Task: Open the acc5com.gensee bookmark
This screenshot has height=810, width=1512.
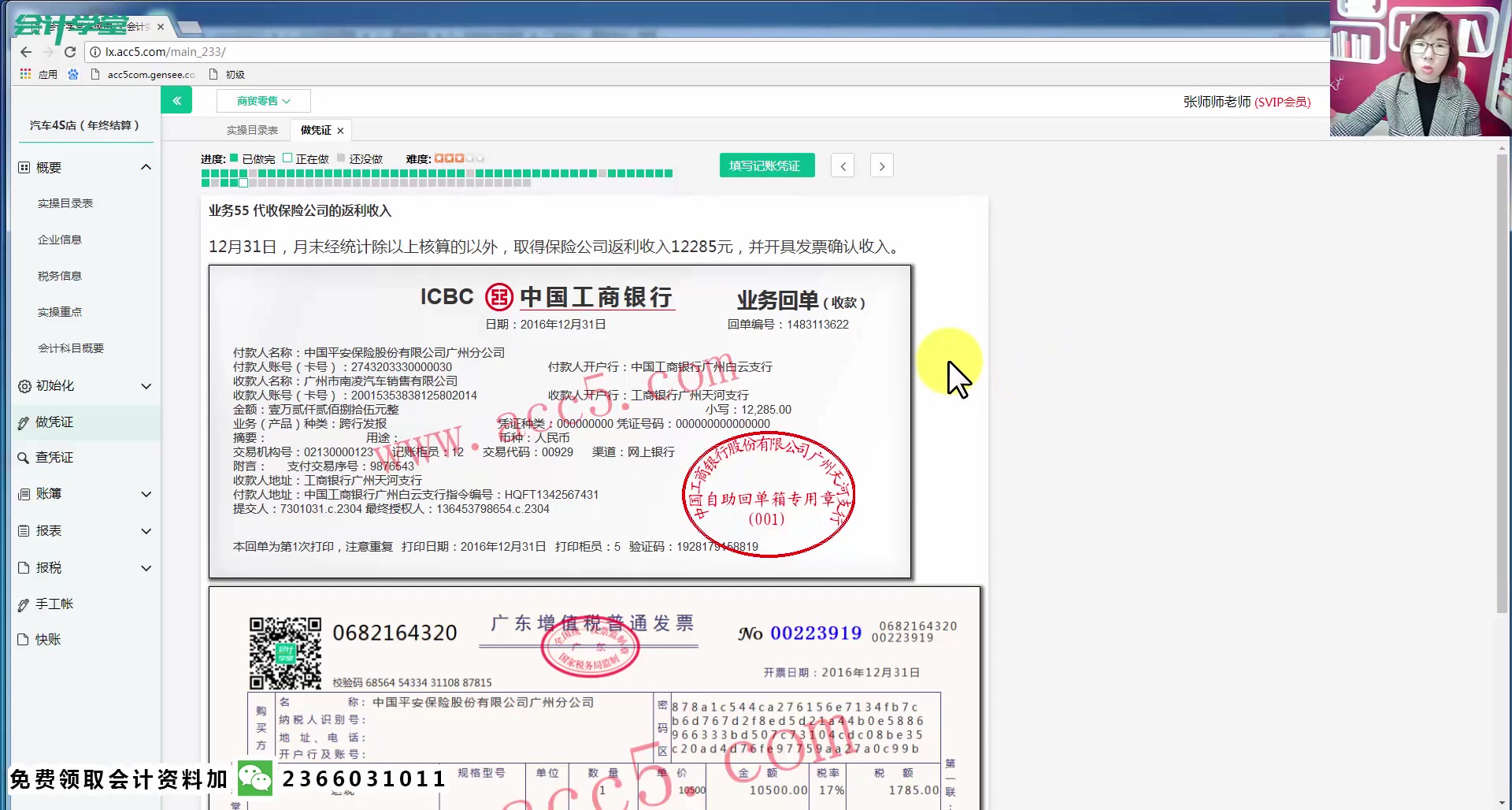Action: [x=143, y=75]
